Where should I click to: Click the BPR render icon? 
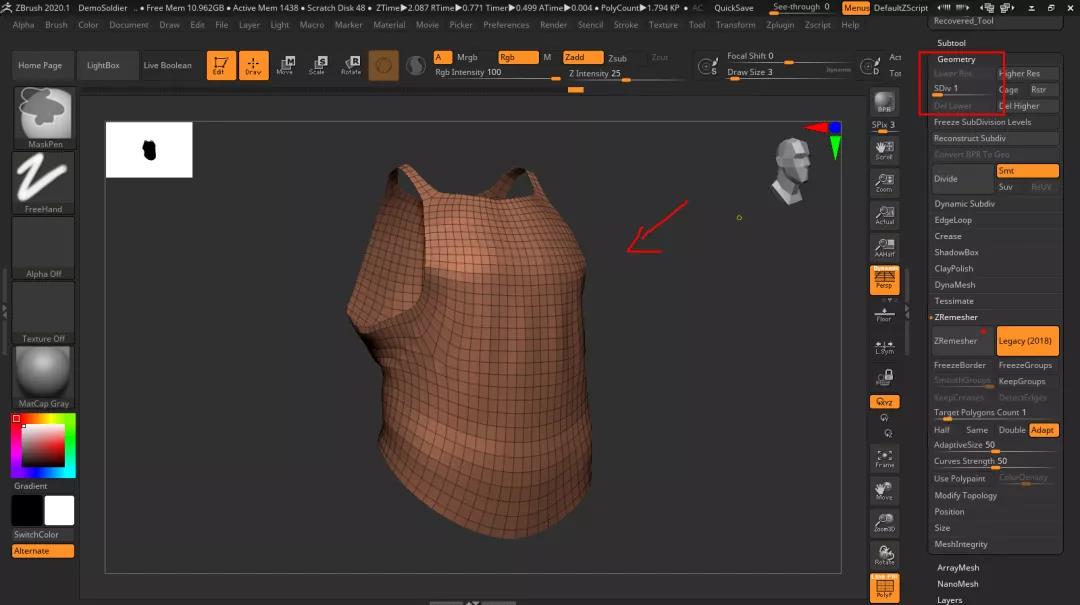[884, 102]
